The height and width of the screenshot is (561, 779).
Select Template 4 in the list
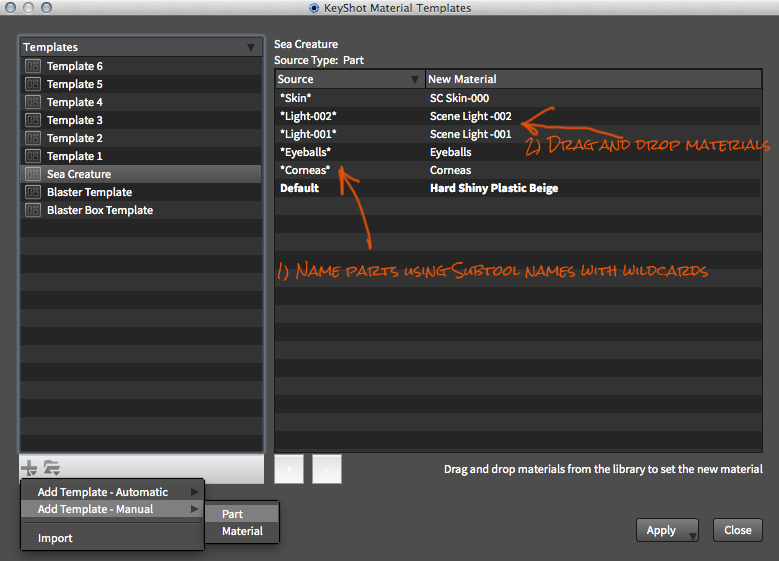75,102
